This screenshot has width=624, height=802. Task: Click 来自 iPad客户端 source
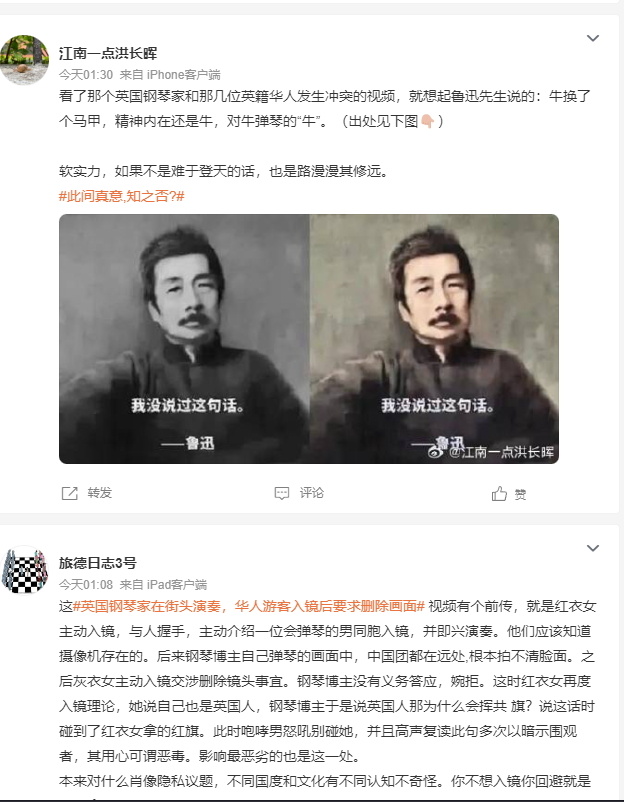click(x=164, y=585)
